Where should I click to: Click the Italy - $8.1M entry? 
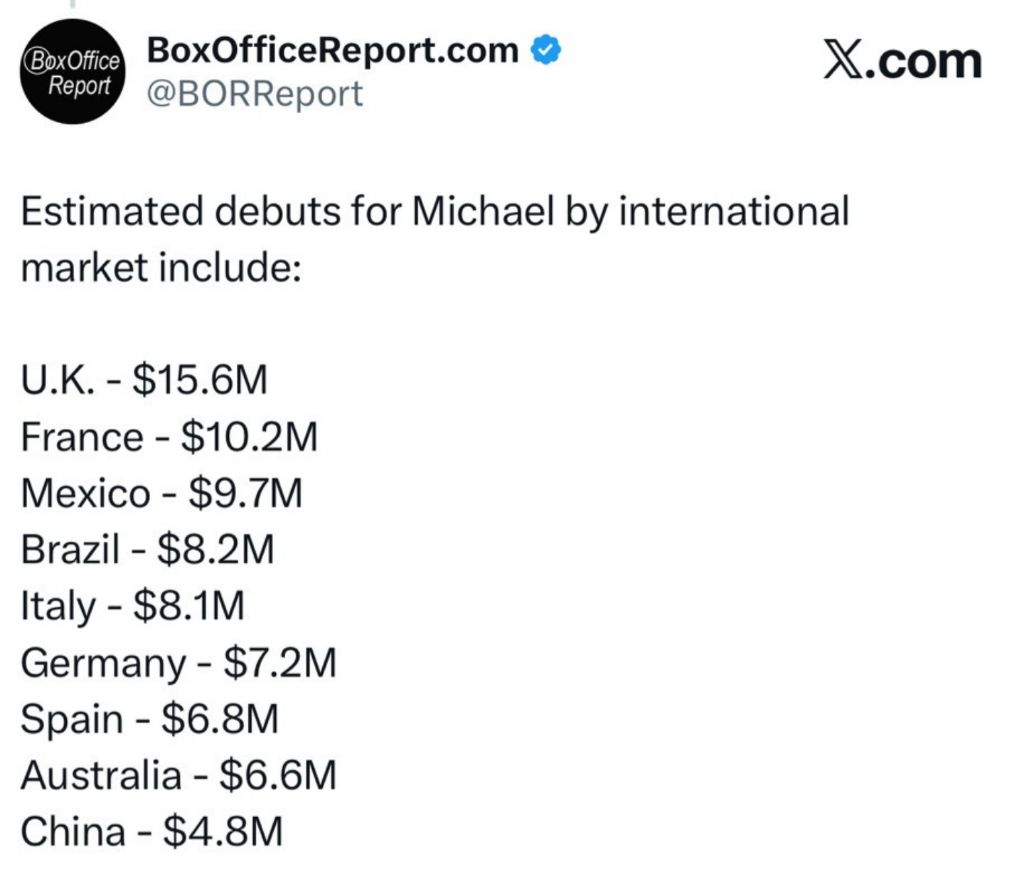tap(132, 606)
